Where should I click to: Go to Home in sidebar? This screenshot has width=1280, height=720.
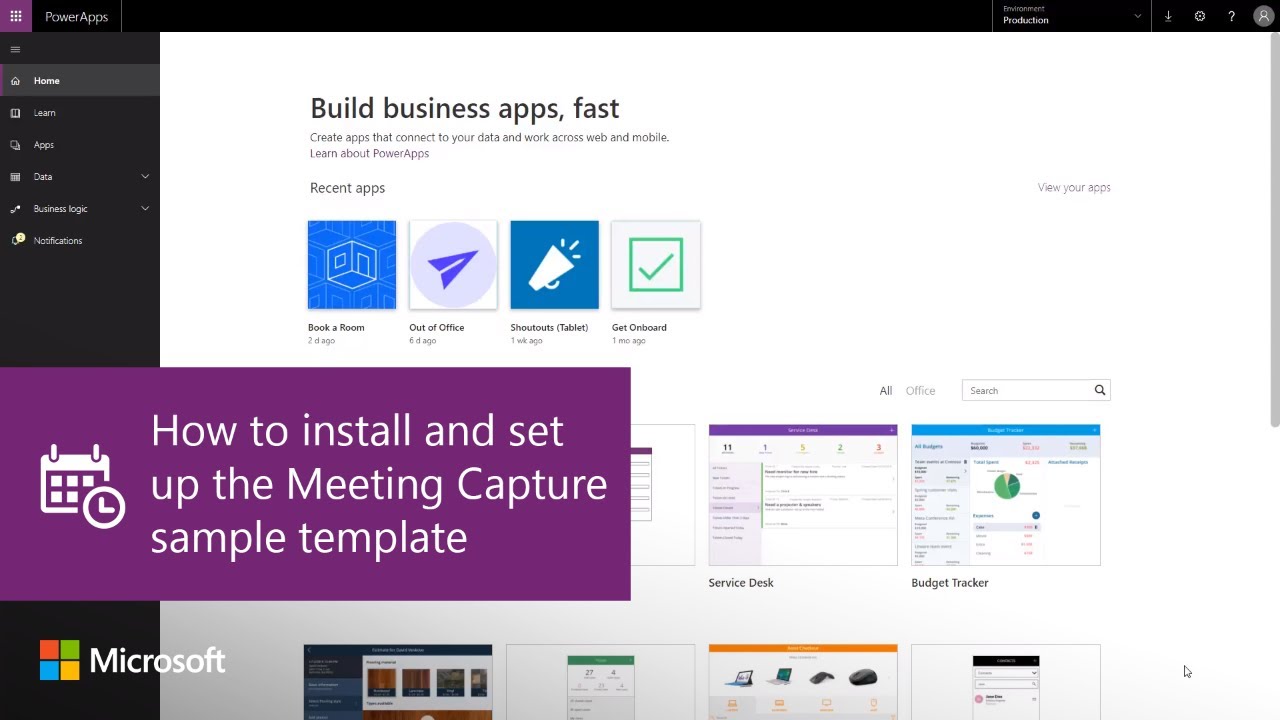click(80, 81)
